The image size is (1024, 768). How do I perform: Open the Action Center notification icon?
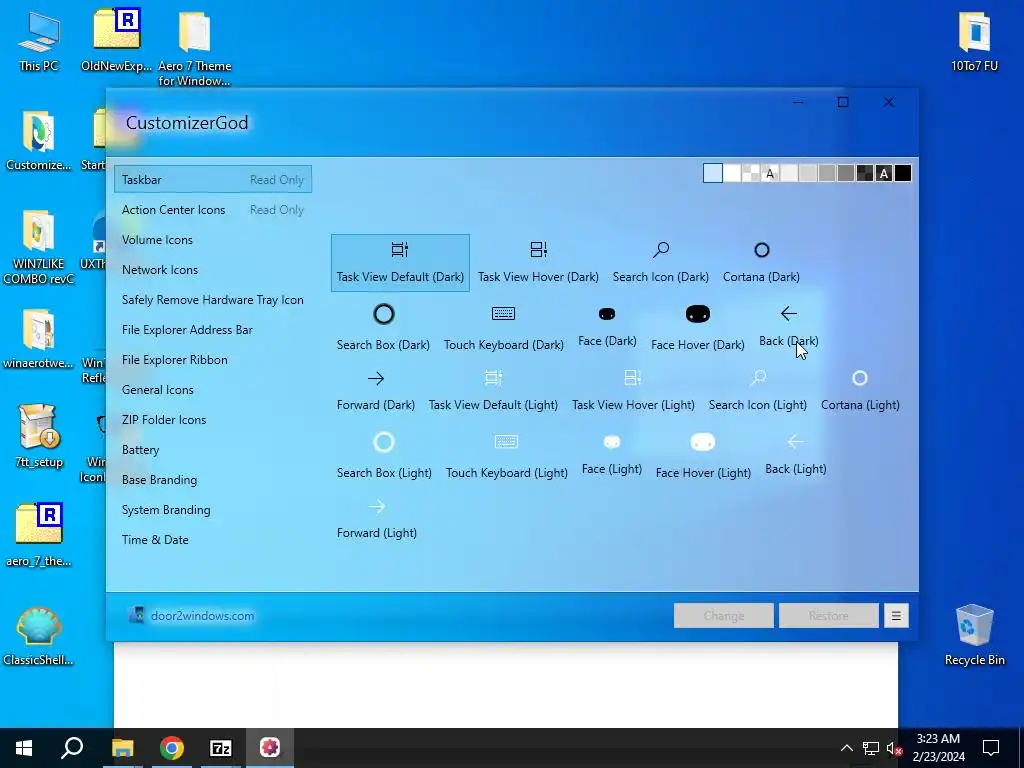point(991,748)
